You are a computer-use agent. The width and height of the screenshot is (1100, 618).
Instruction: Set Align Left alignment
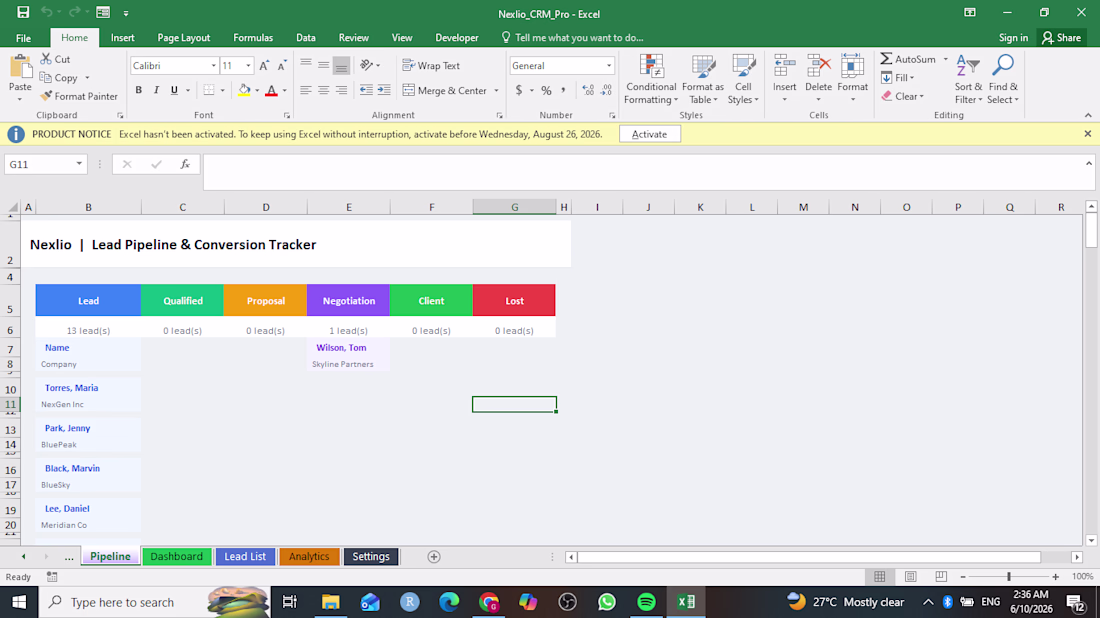(306, 90)
